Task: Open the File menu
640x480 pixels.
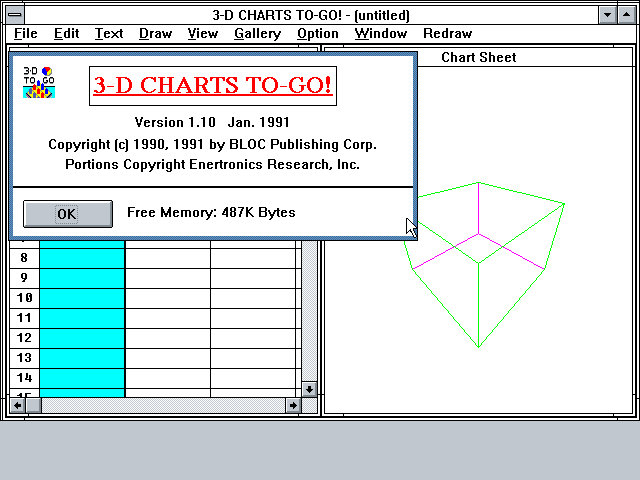Action: click(26, 33)
